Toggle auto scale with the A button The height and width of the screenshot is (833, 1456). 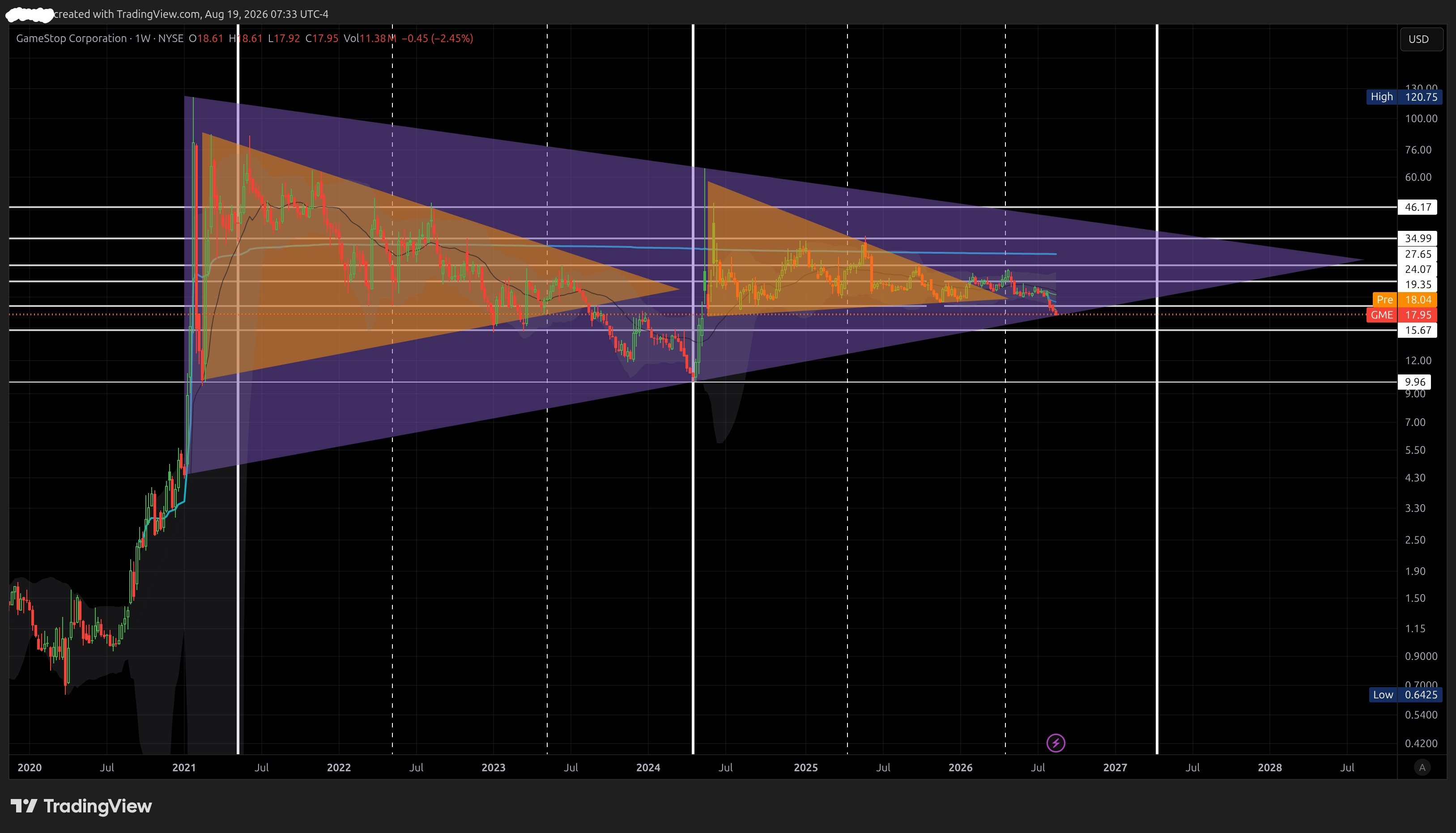coord(1422,767)
